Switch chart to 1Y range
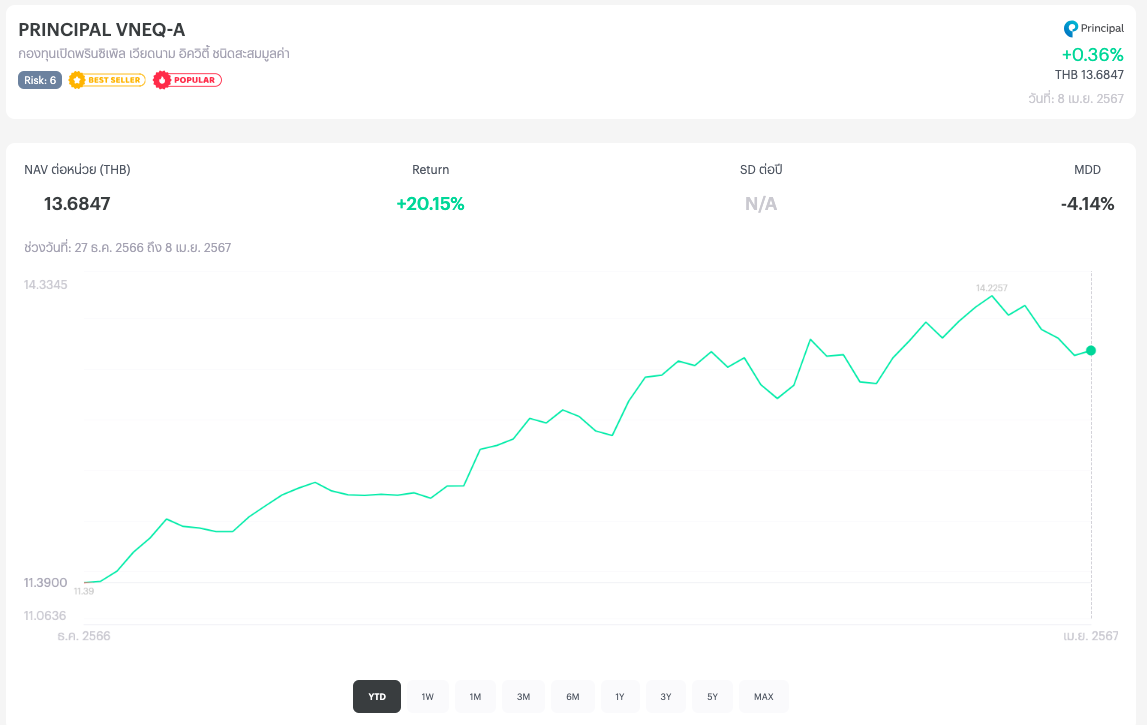 tap(620, 696)
